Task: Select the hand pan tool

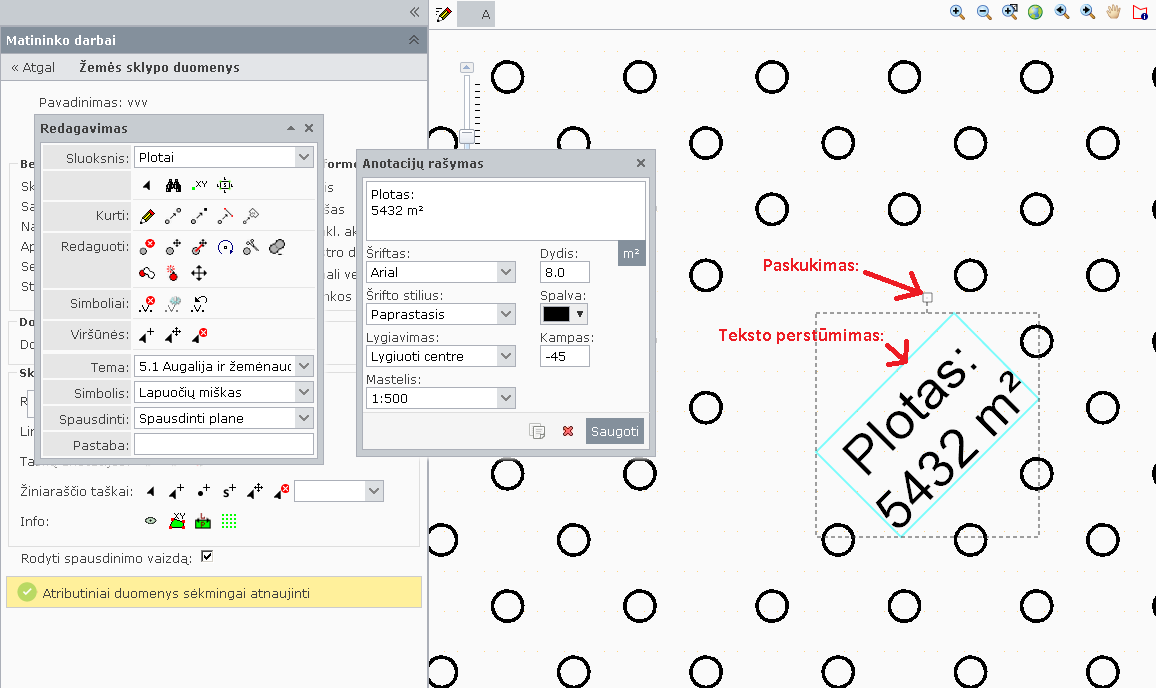Action: (x=1113, y=12)
